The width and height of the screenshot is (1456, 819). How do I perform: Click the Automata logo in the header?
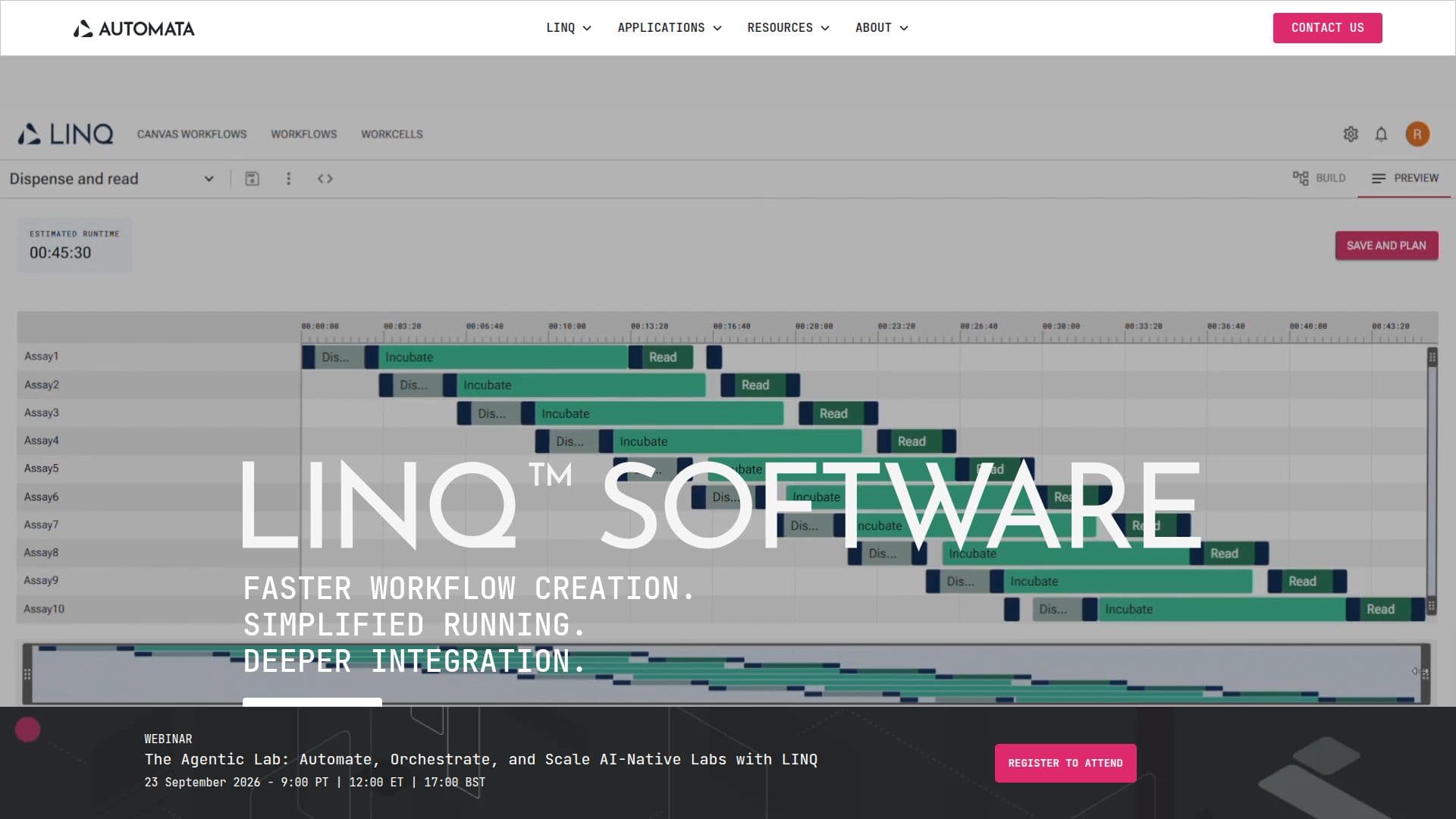tap(134, 28)
